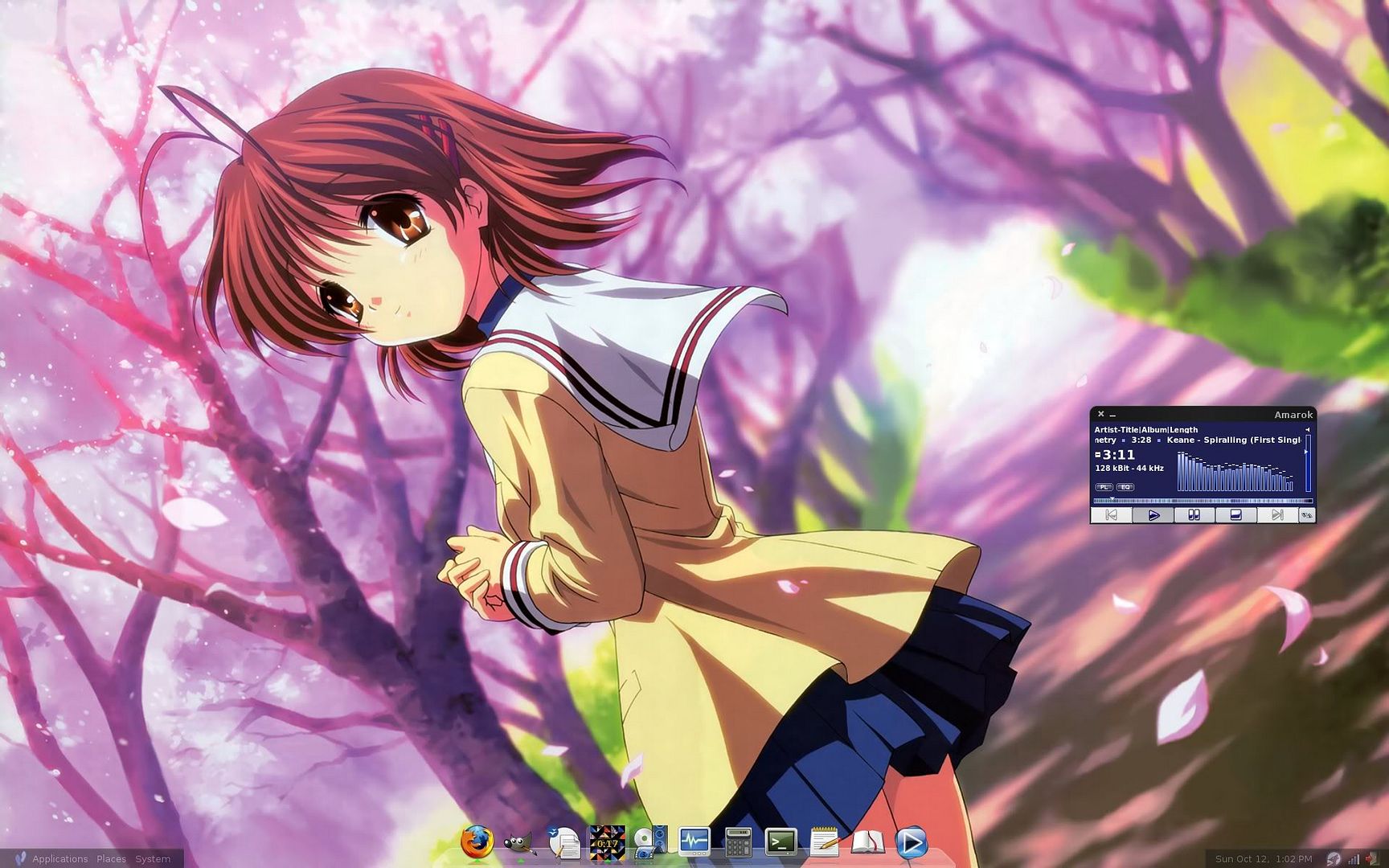Screen dimensions: 1389x868
Task: Launch the blue play-button media player icon
Action: coord(911,842)
